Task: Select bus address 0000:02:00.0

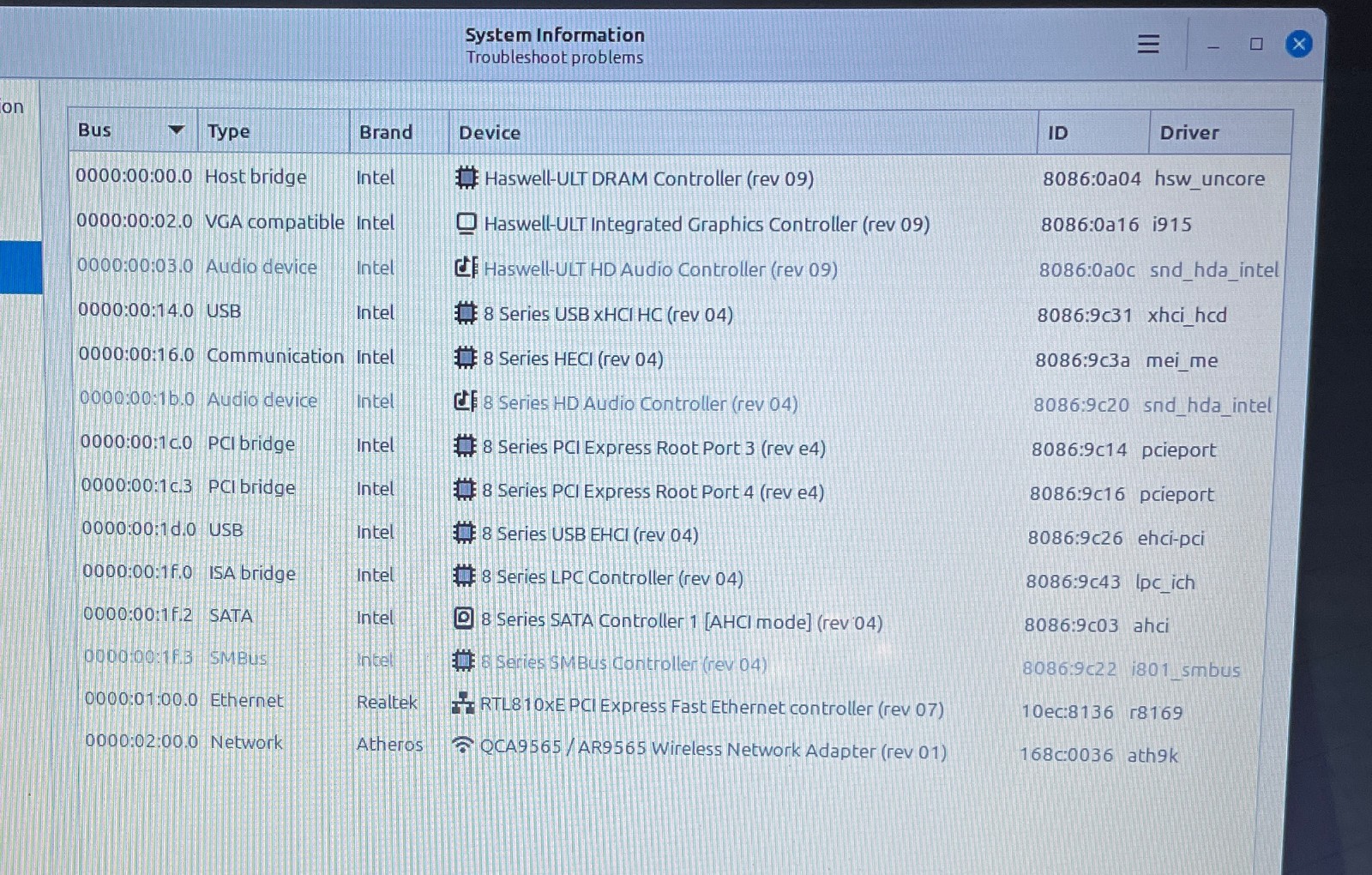Action: (141, 741)
